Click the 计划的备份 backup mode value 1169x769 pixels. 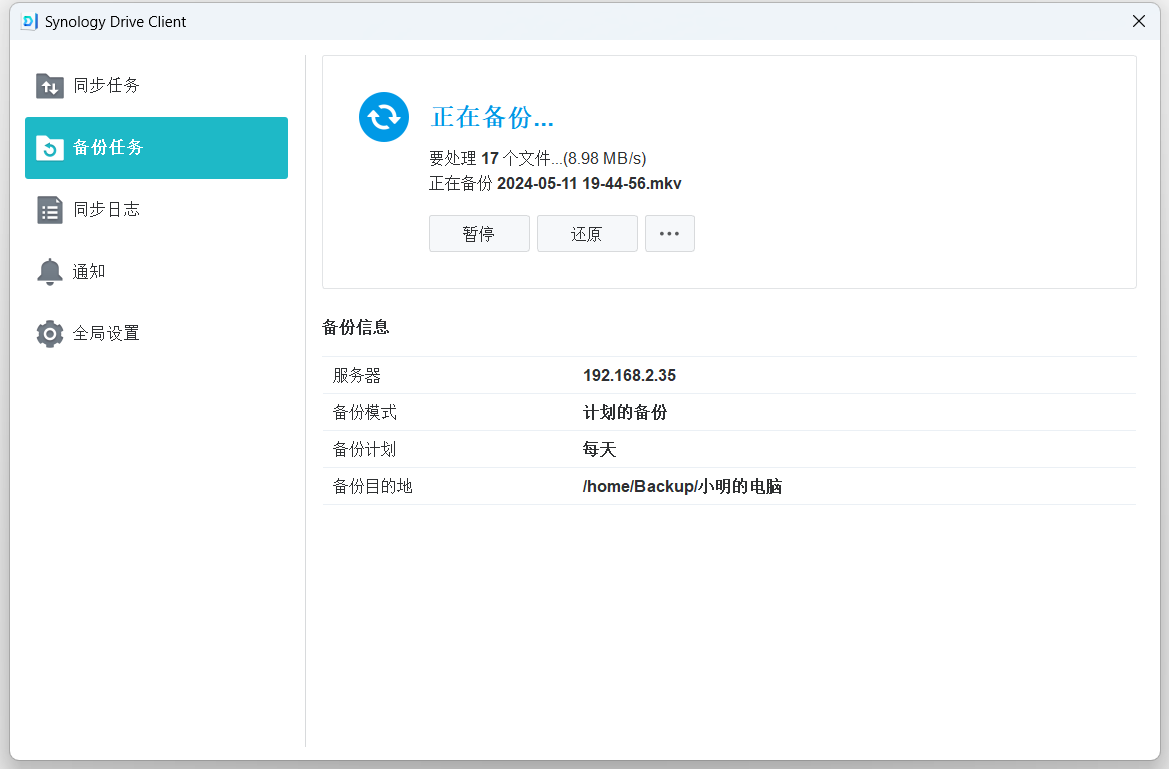click(625, 413)
